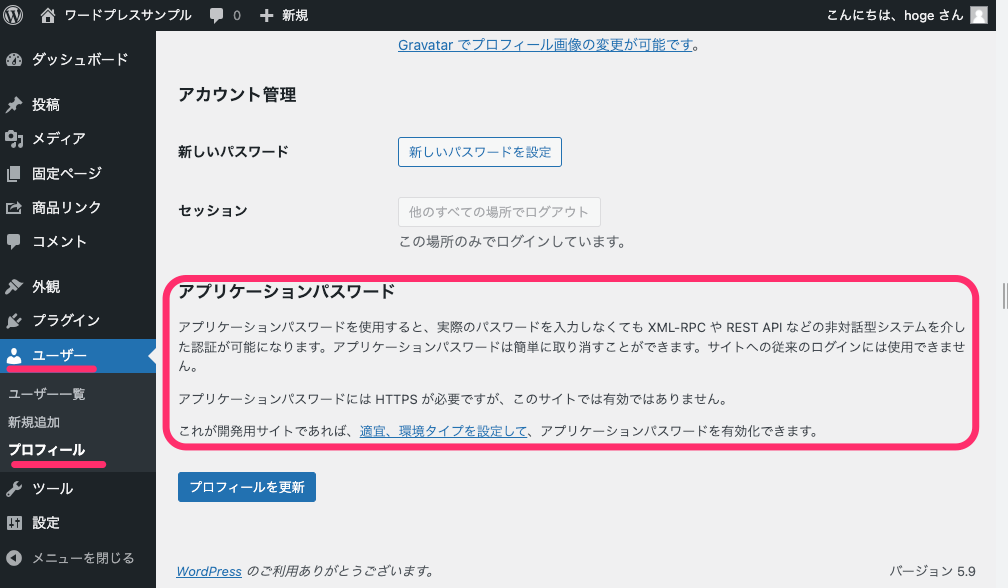Open 新規 new content menu
The width and height of the screenshot is (1008, 588).
click(295, 15)
